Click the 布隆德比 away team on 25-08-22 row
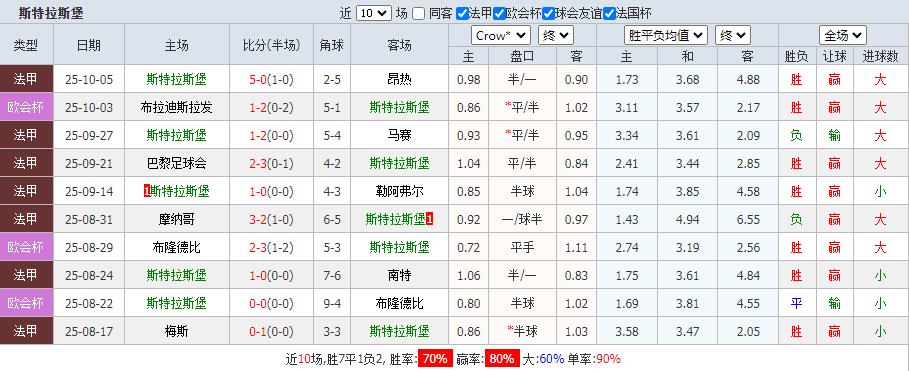The width and height of the screenshot is (909, 371). click(399, 303)
